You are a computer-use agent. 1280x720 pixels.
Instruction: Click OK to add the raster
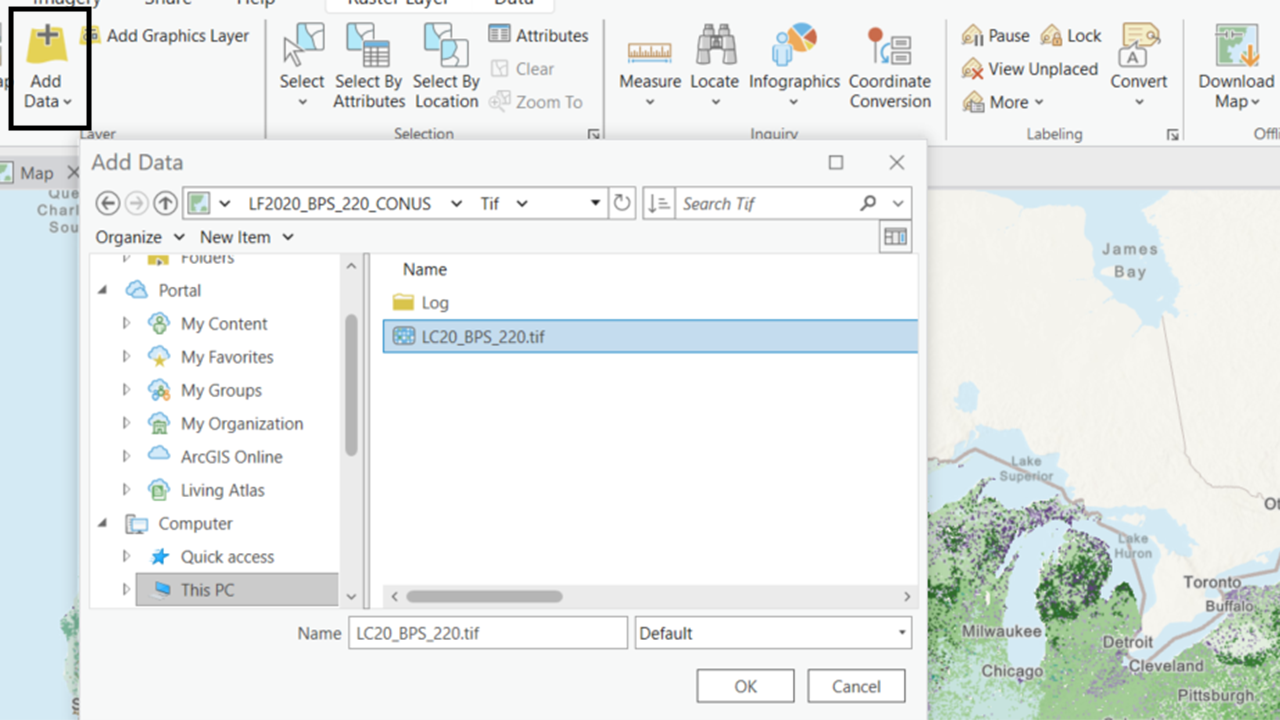(x=745, y=686)
